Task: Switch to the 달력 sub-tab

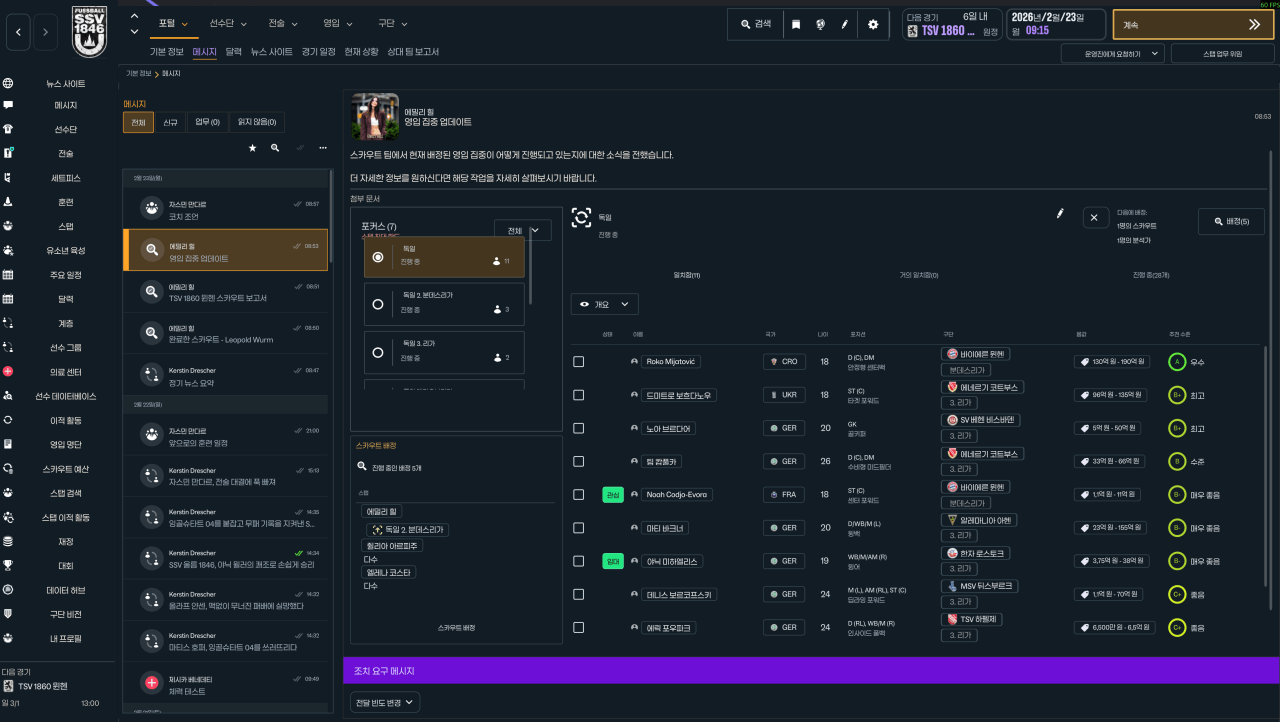Action: click(x=234, y=51)
